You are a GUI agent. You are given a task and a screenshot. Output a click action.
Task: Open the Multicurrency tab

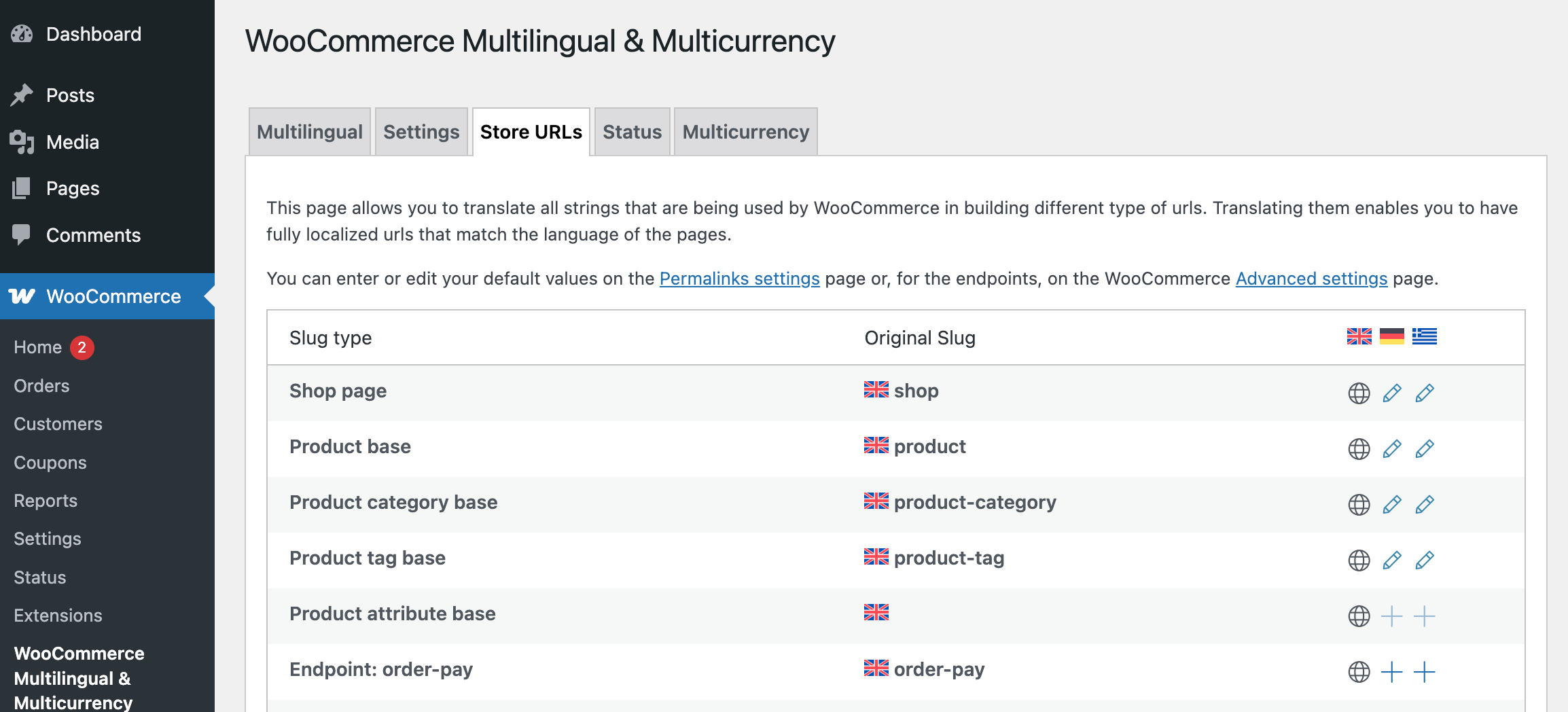tap(746, 132)
